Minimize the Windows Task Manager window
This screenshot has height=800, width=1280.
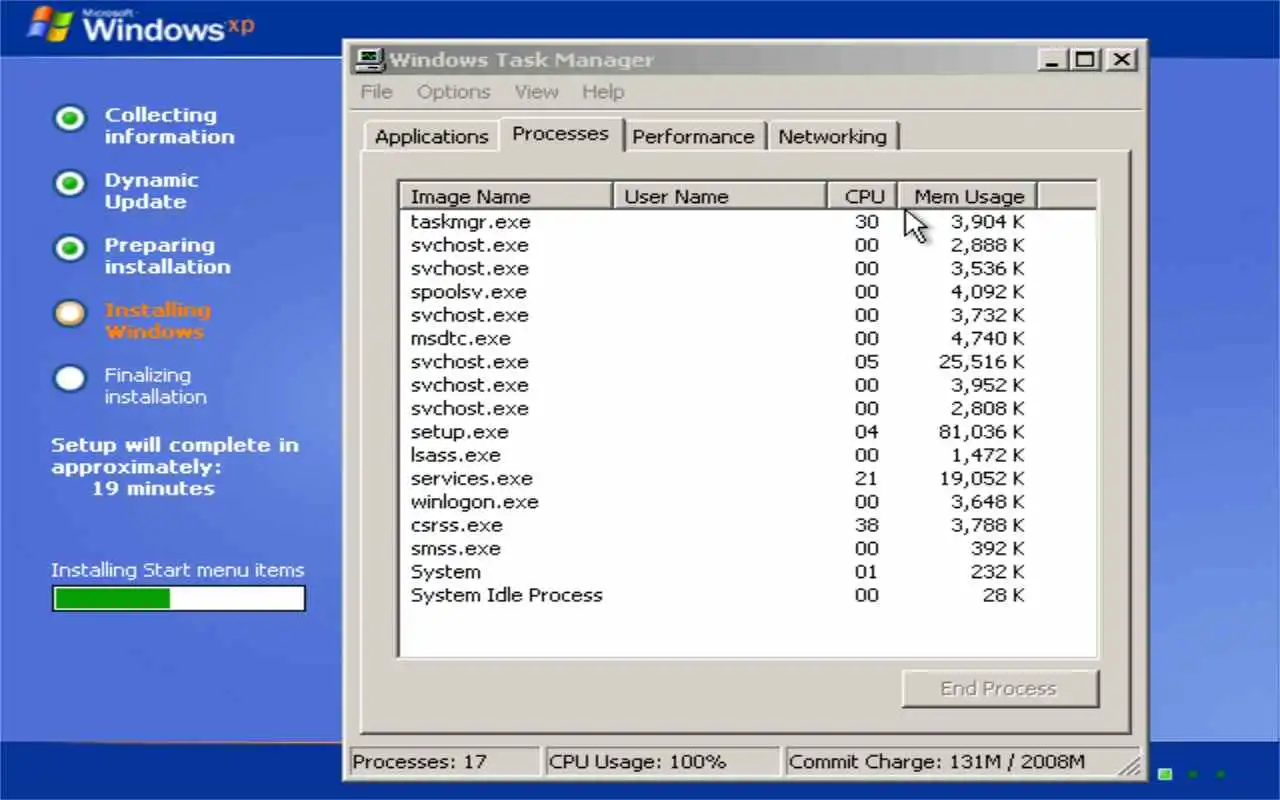1051,60
